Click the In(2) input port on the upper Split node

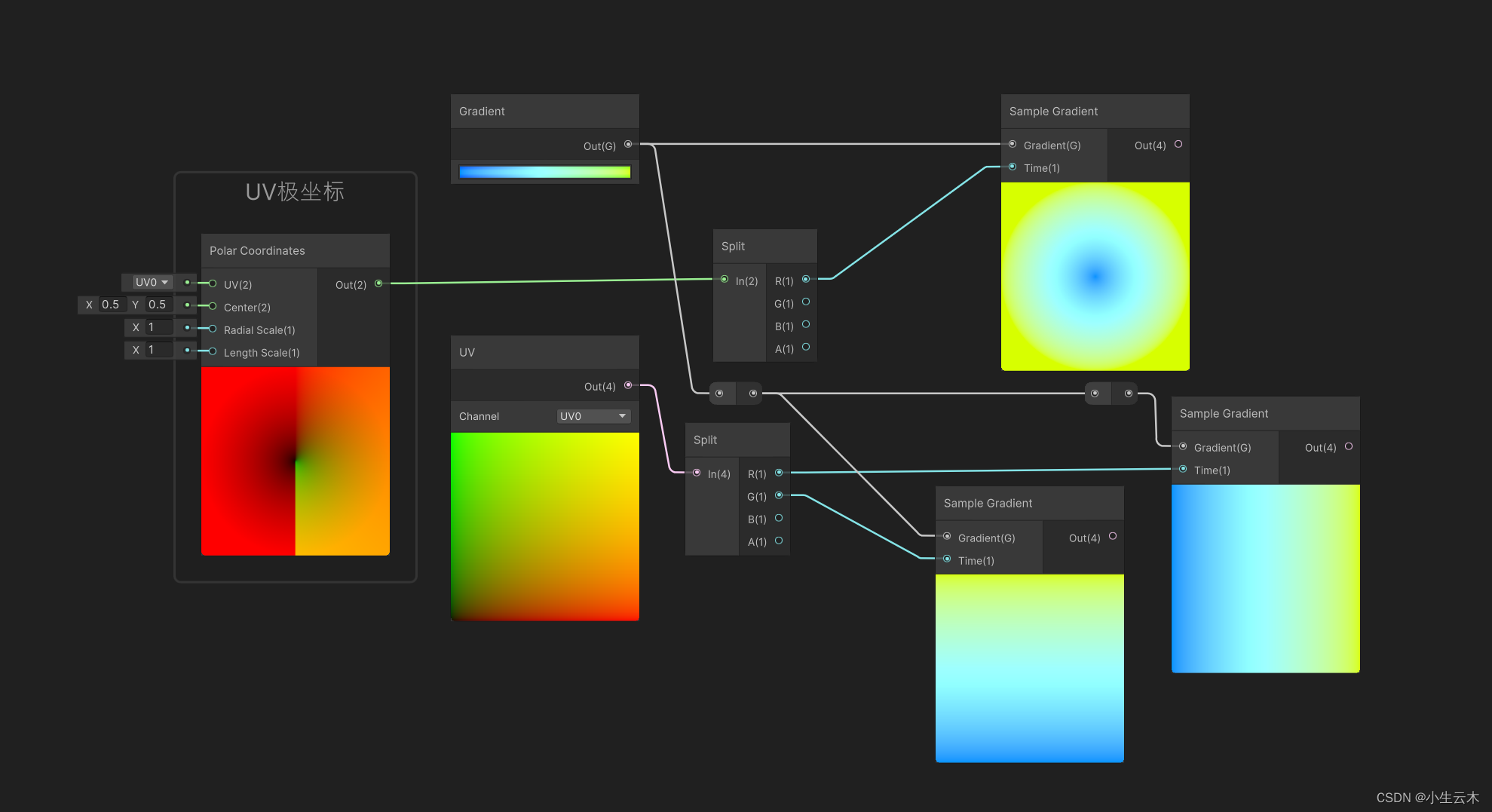click(x=724, y=279)
